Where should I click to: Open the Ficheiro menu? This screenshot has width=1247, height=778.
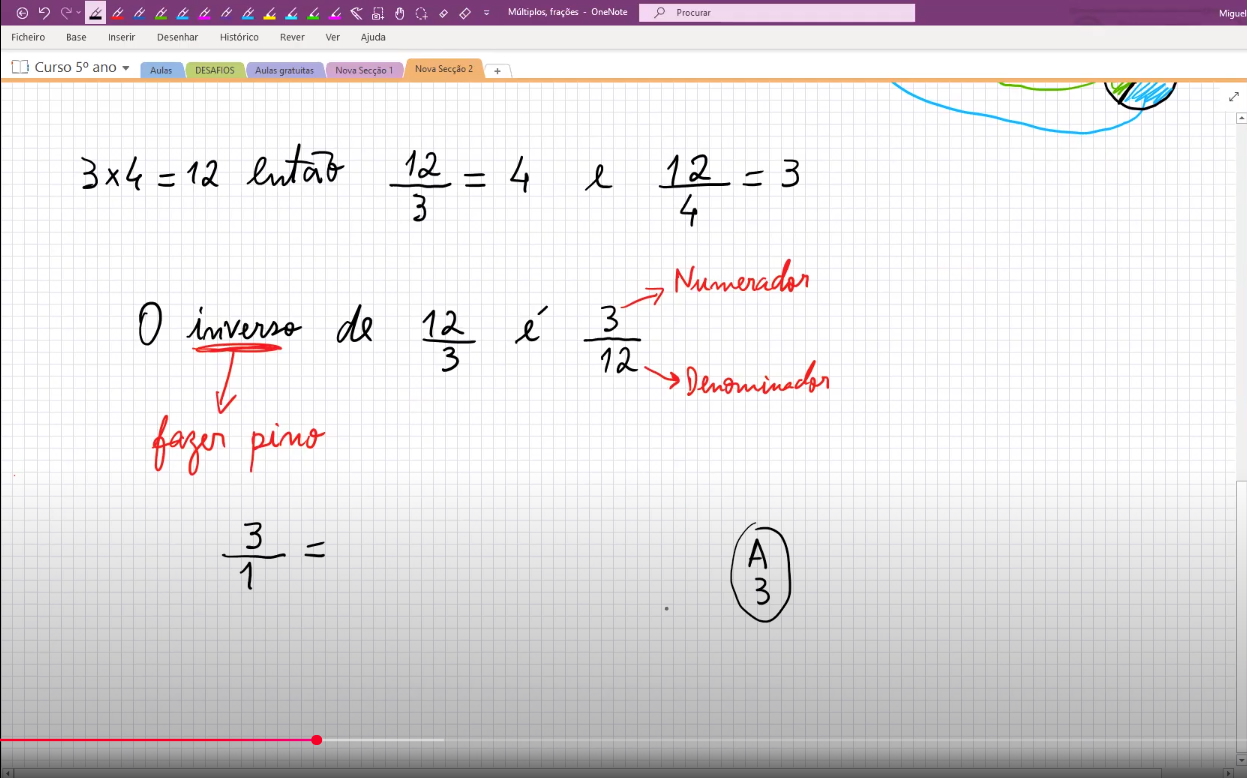tap(28, 37)
